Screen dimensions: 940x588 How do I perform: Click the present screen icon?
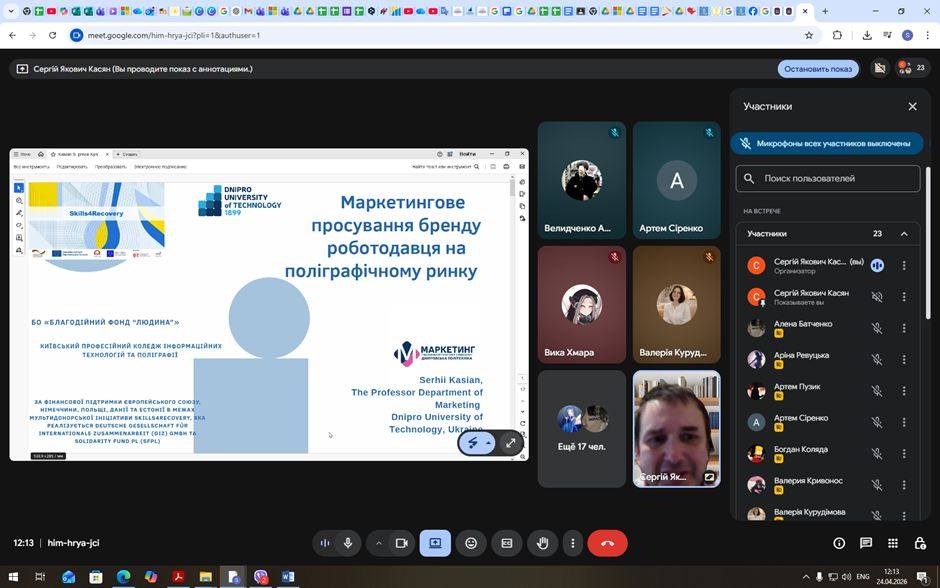435,543
